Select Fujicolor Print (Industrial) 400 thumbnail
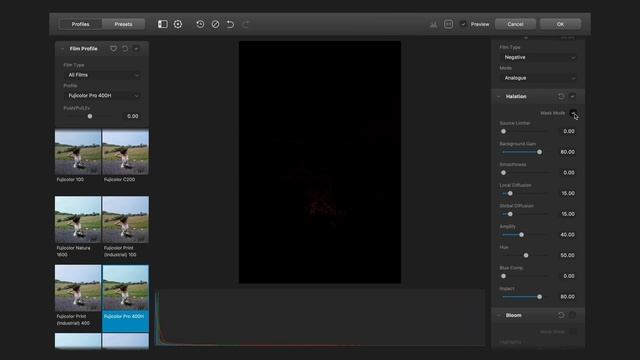The height and width of the screenshot is (360, 640). [x=78, y=288]
